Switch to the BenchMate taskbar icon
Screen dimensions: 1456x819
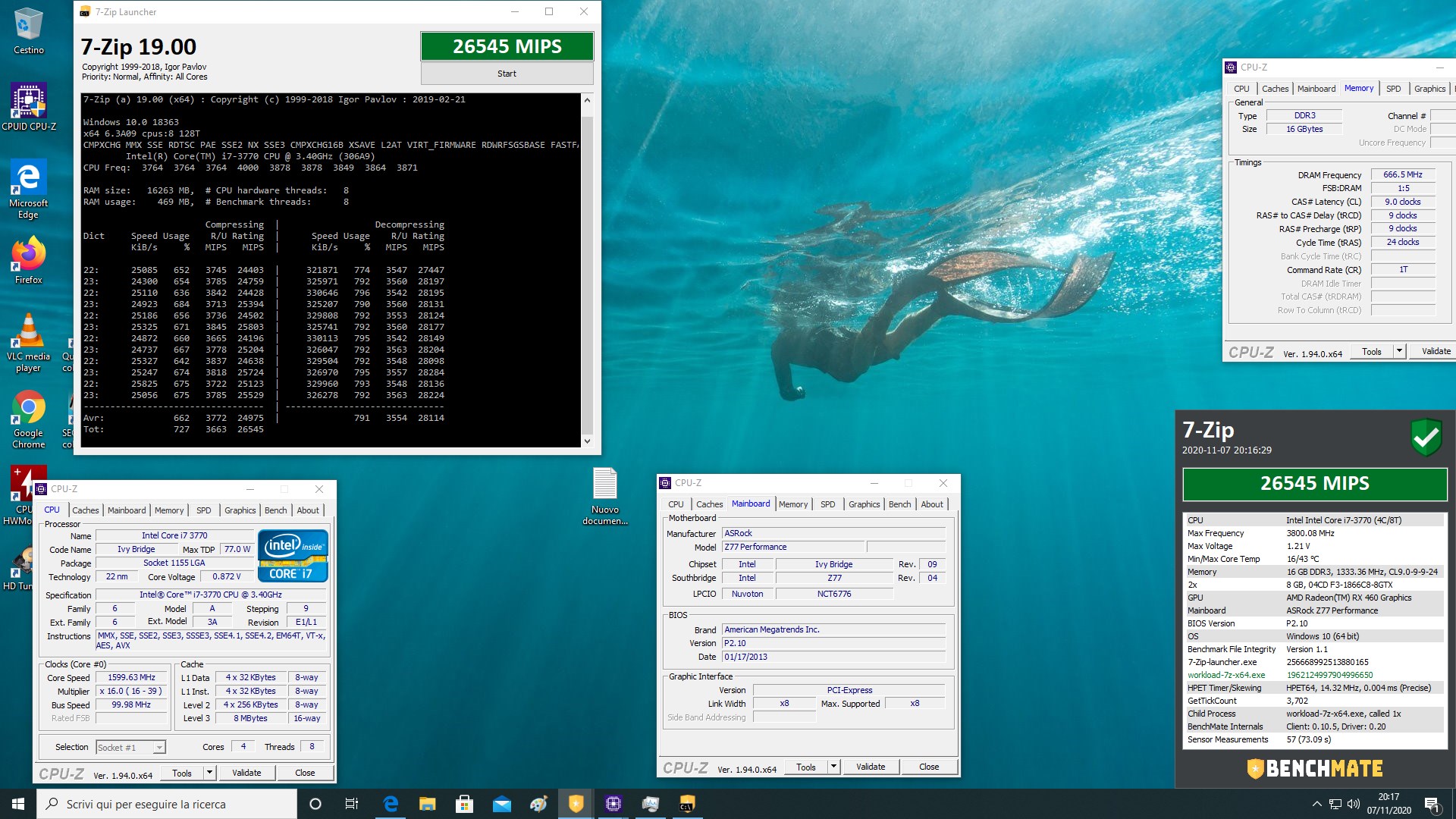(x=576, y=804)
